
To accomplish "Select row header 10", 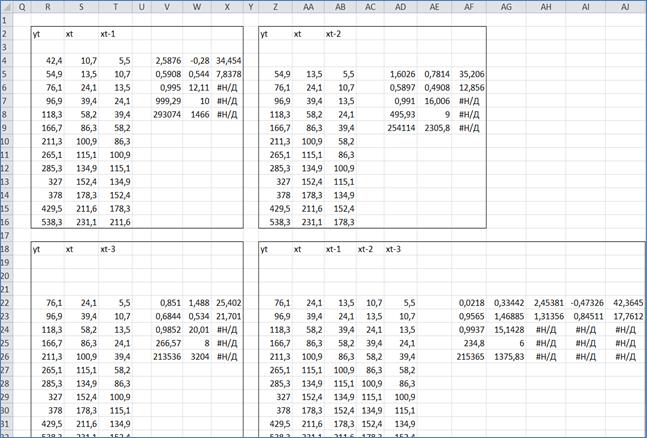I will pyautogui.click(x=6, y=141).
